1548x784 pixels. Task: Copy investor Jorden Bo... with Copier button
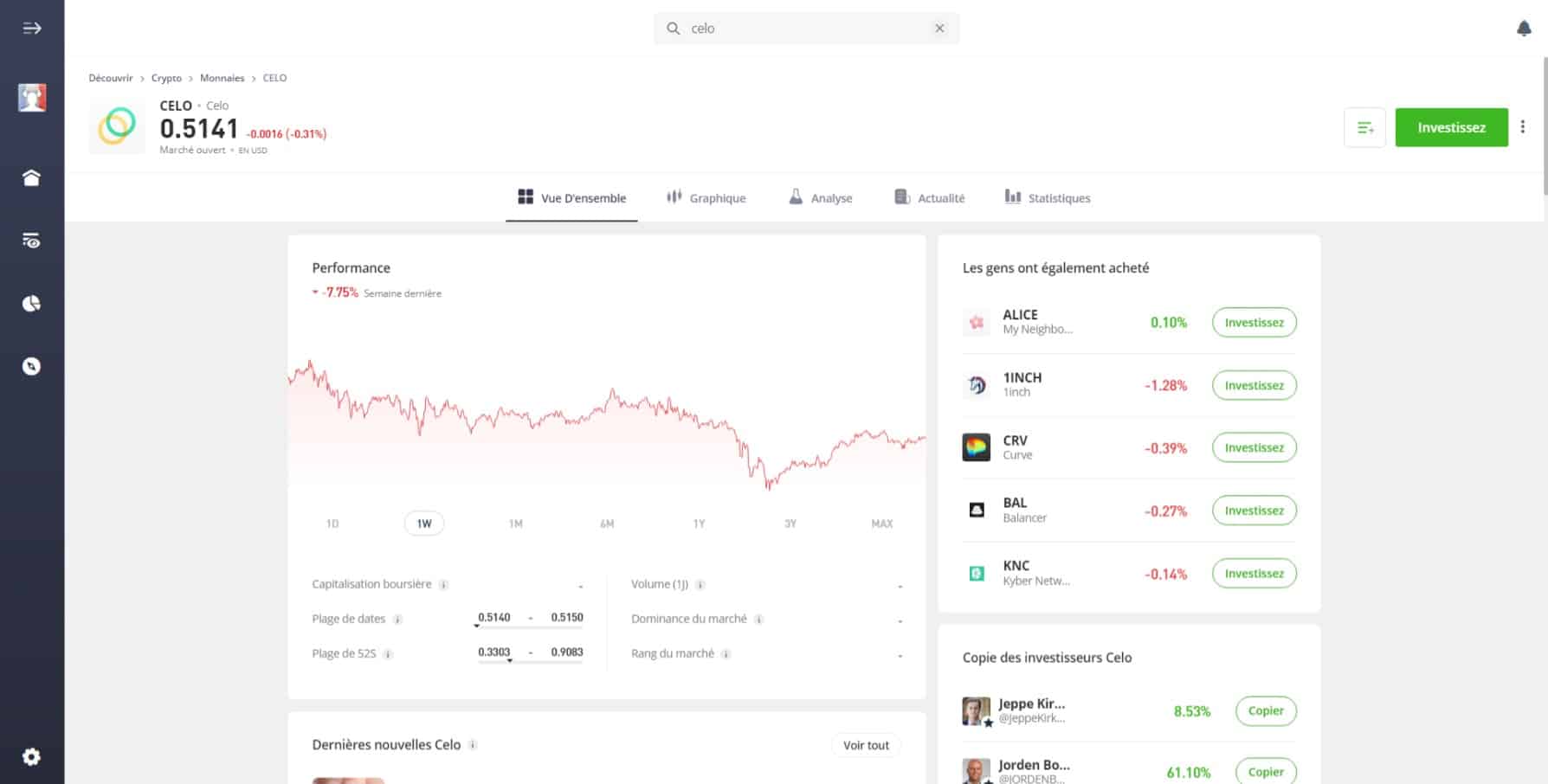click(1266, 771)
